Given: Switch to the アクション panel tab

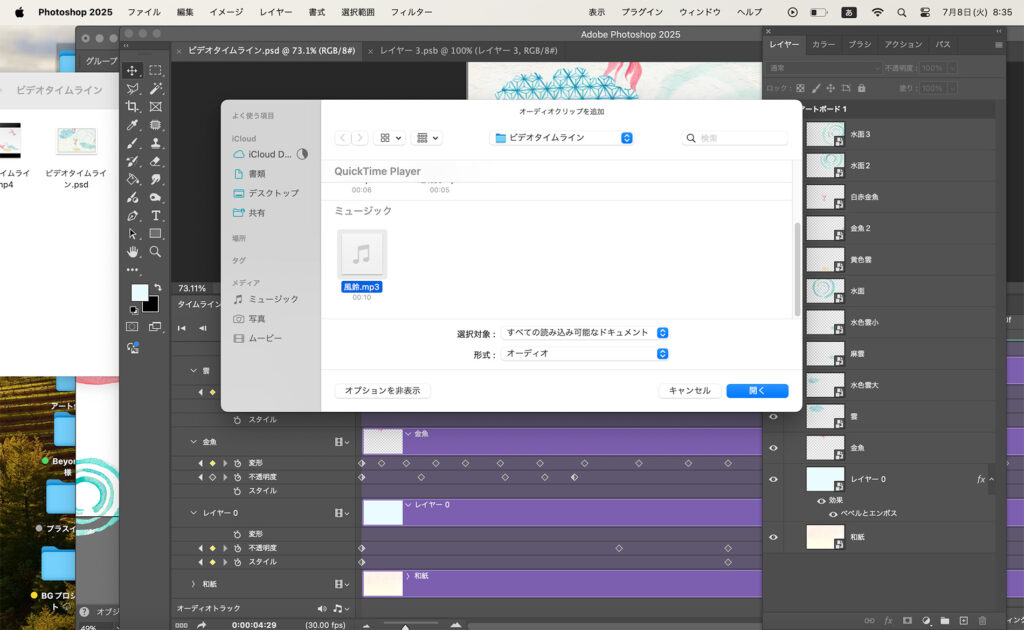Looking at the screenshot, I should click(x=903, y=44).
